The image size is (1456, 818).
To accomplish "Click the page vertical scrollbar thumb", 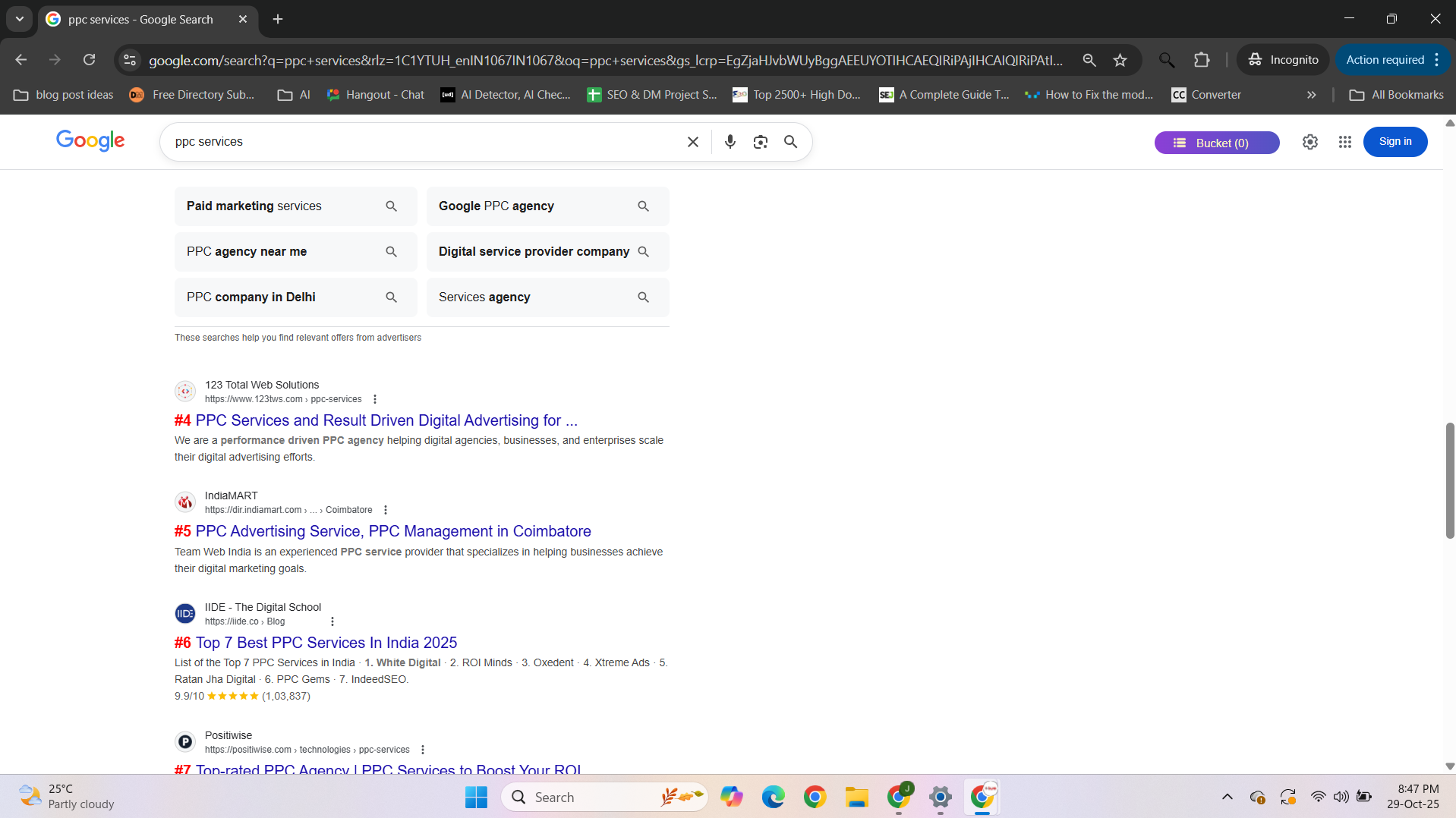I will 1449,480.
